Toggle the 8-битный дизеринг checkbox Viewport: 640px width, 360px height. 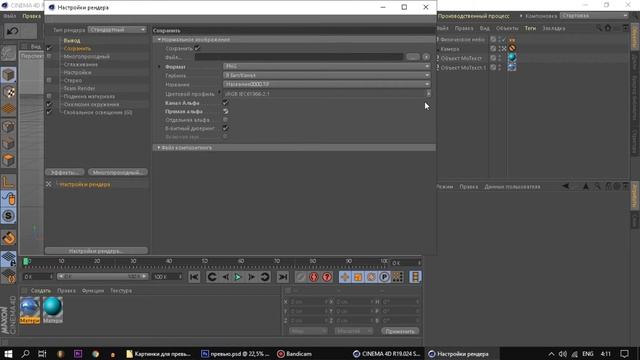click(225, 128)
